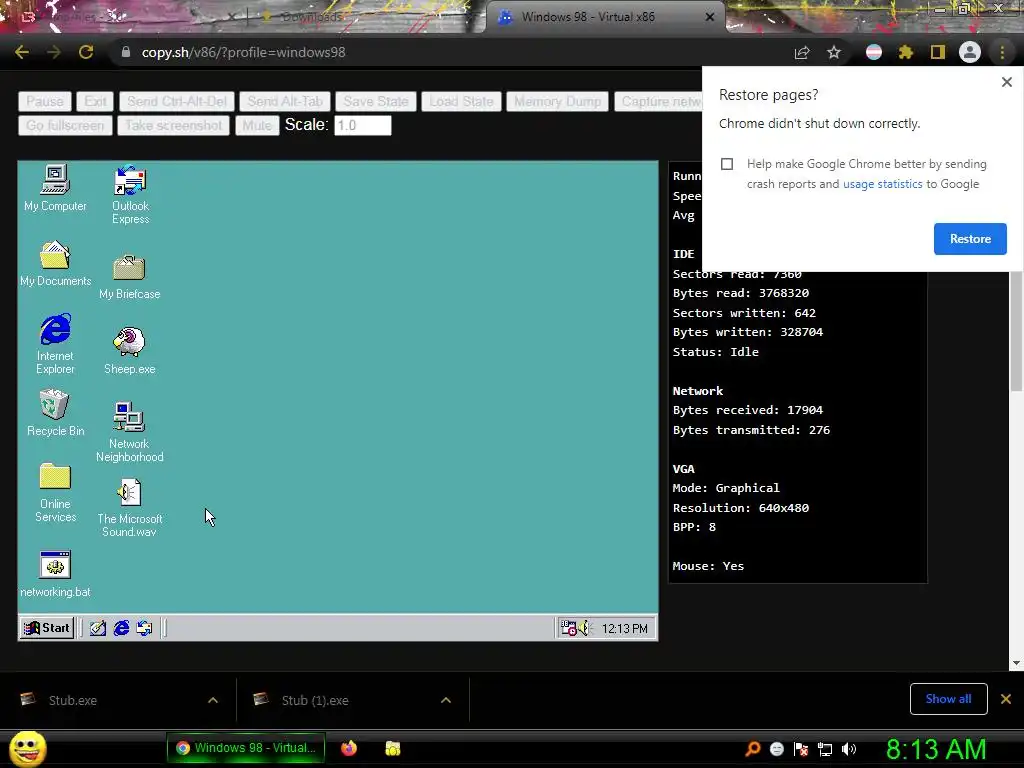Mute the emulator sound

click(257, 125)
